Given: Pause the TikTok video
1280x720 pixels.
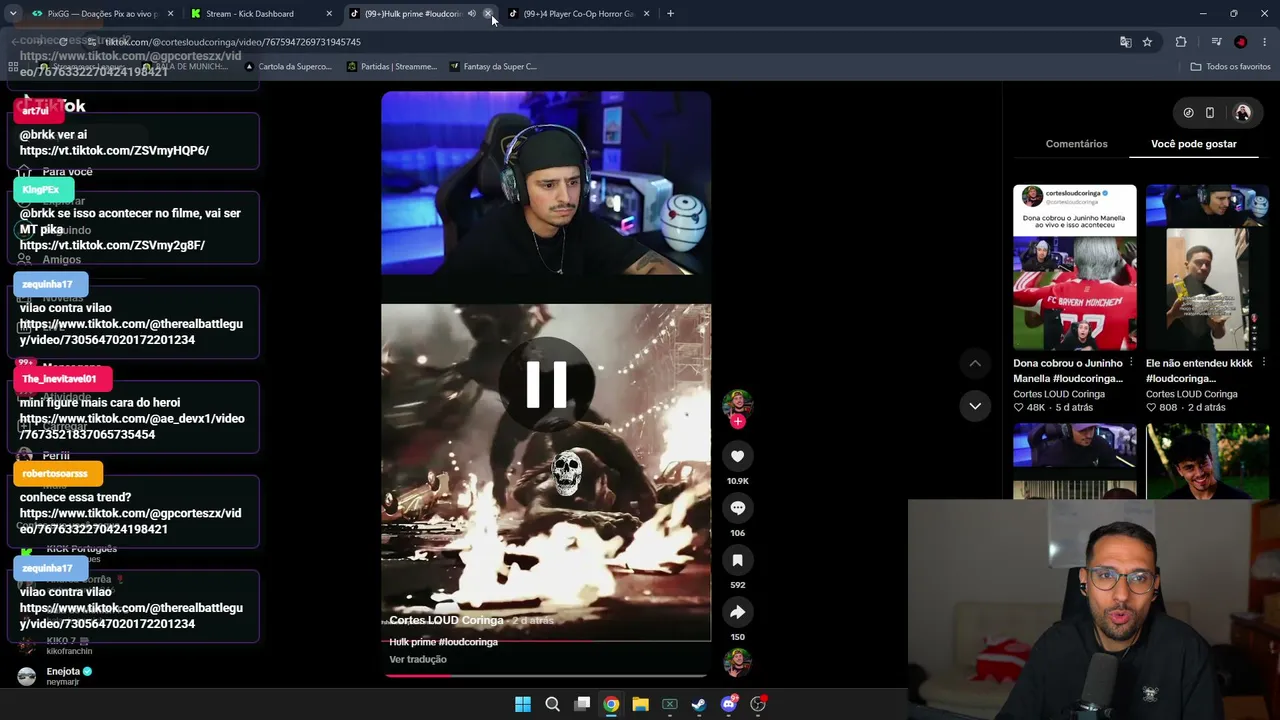Looking at the screenshot, I should pos(546,385).
